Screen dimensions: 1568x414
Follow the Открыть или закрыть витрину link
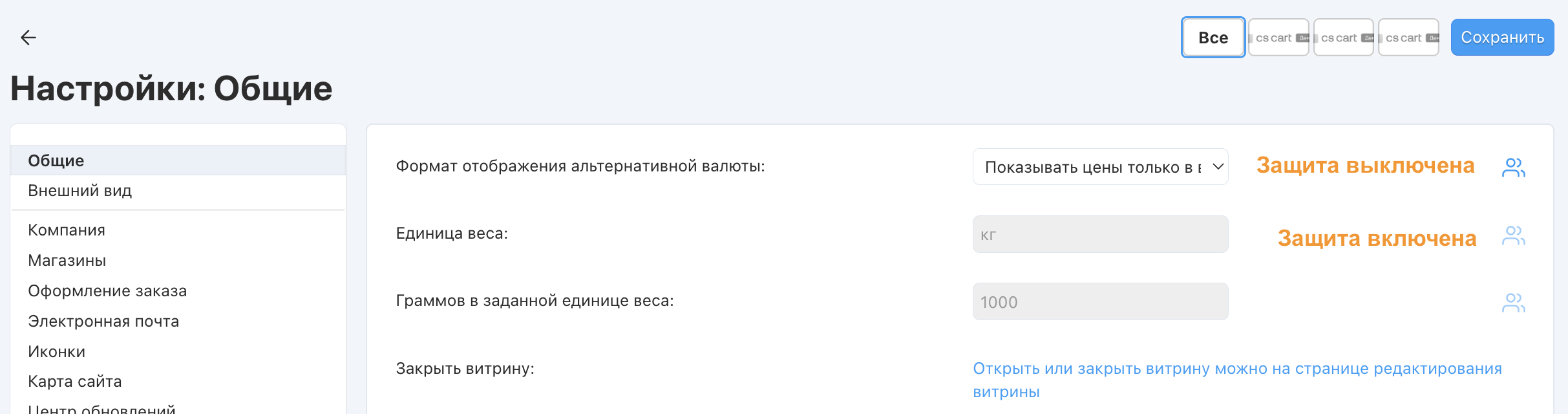tap(1236, 369)
